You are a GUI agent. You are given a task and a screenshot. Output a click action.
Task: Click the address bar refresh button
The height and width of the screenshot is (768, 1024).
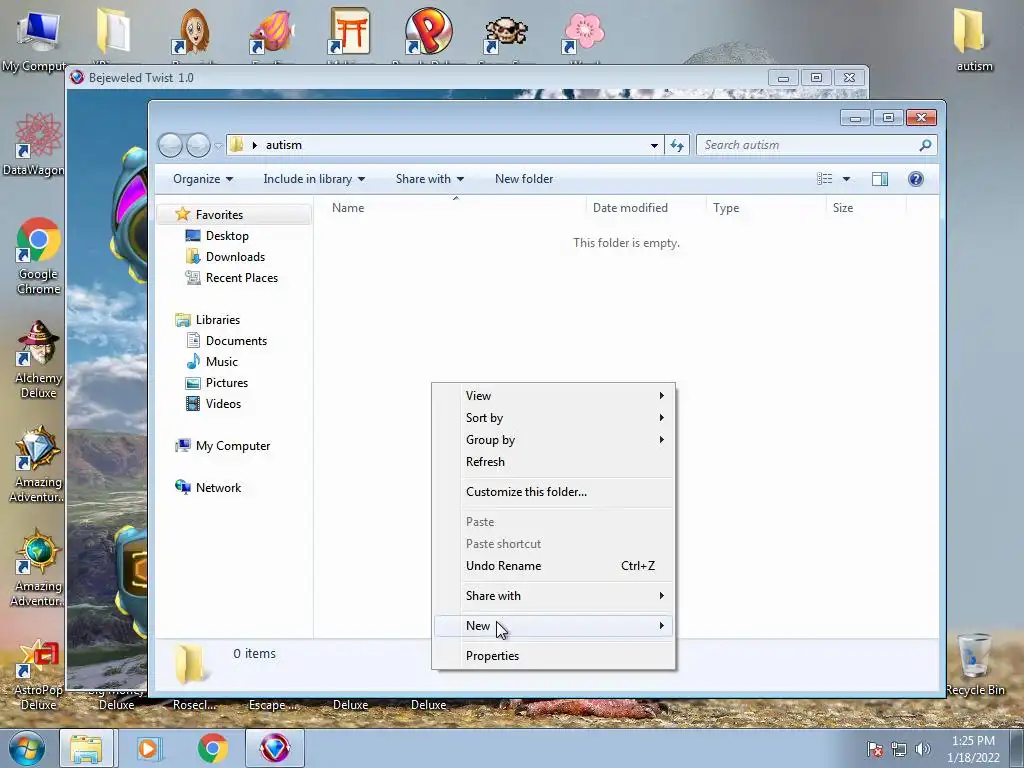[x=677, y=145]
